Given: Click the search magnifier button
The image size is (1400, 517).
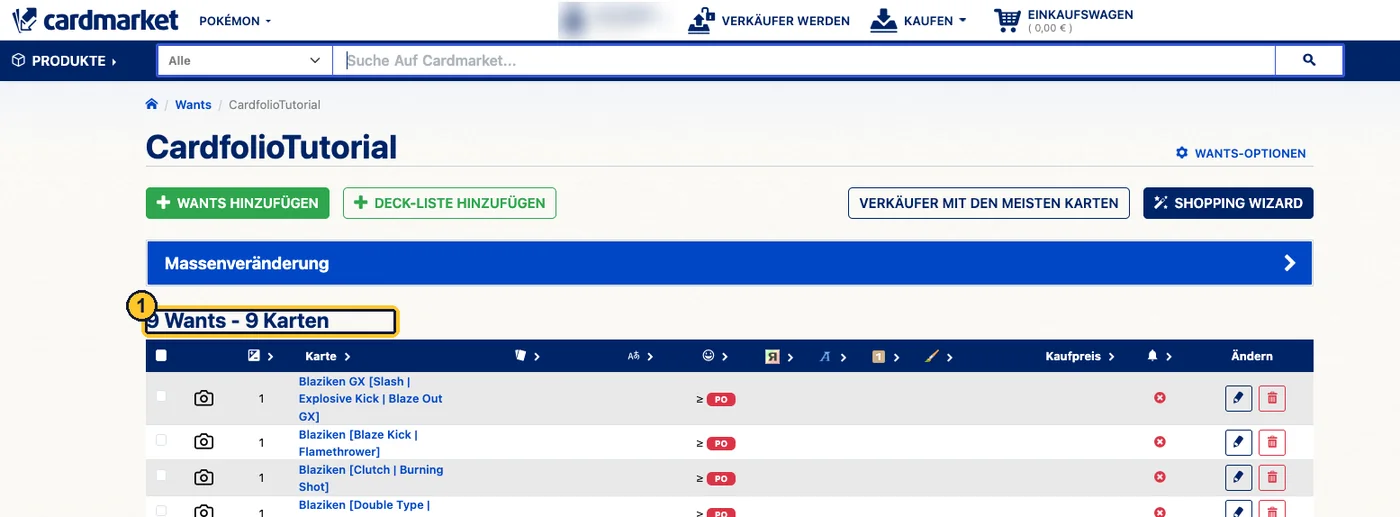Looking at the screenshot, I should pyautogui.click(x=1309, y=61).
